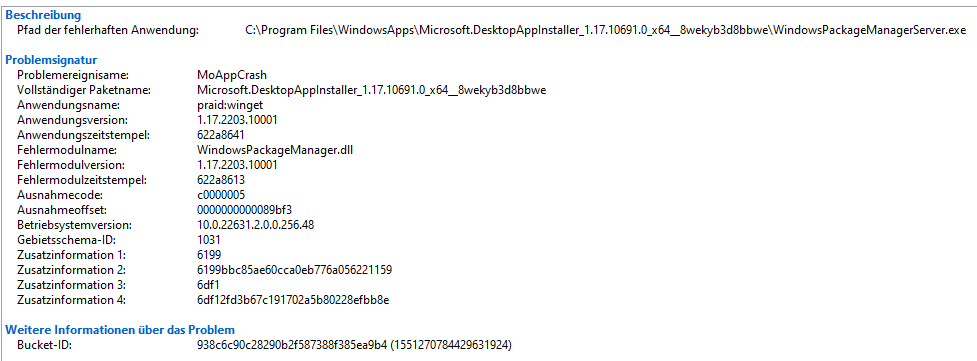Click the Gebietsschema-ID value 1031
The image size is (977, 361).
point(208,239)
